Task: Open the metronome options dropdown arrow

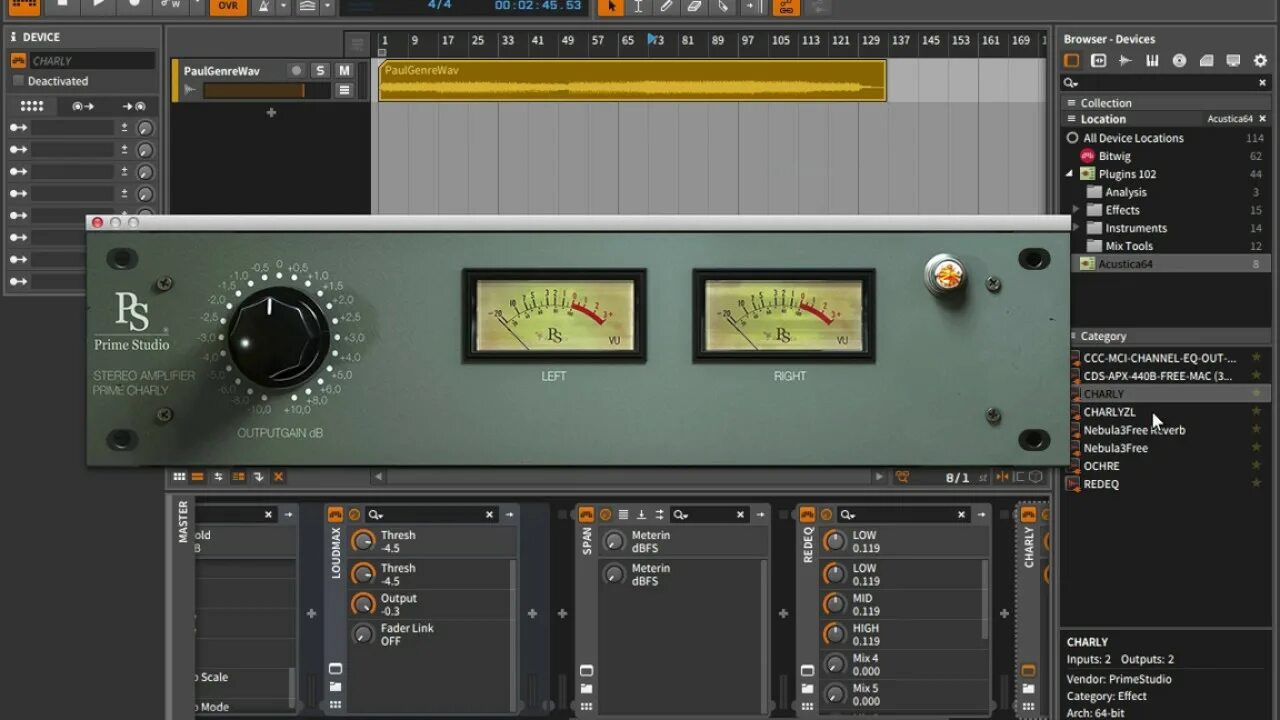Action: 283,6
